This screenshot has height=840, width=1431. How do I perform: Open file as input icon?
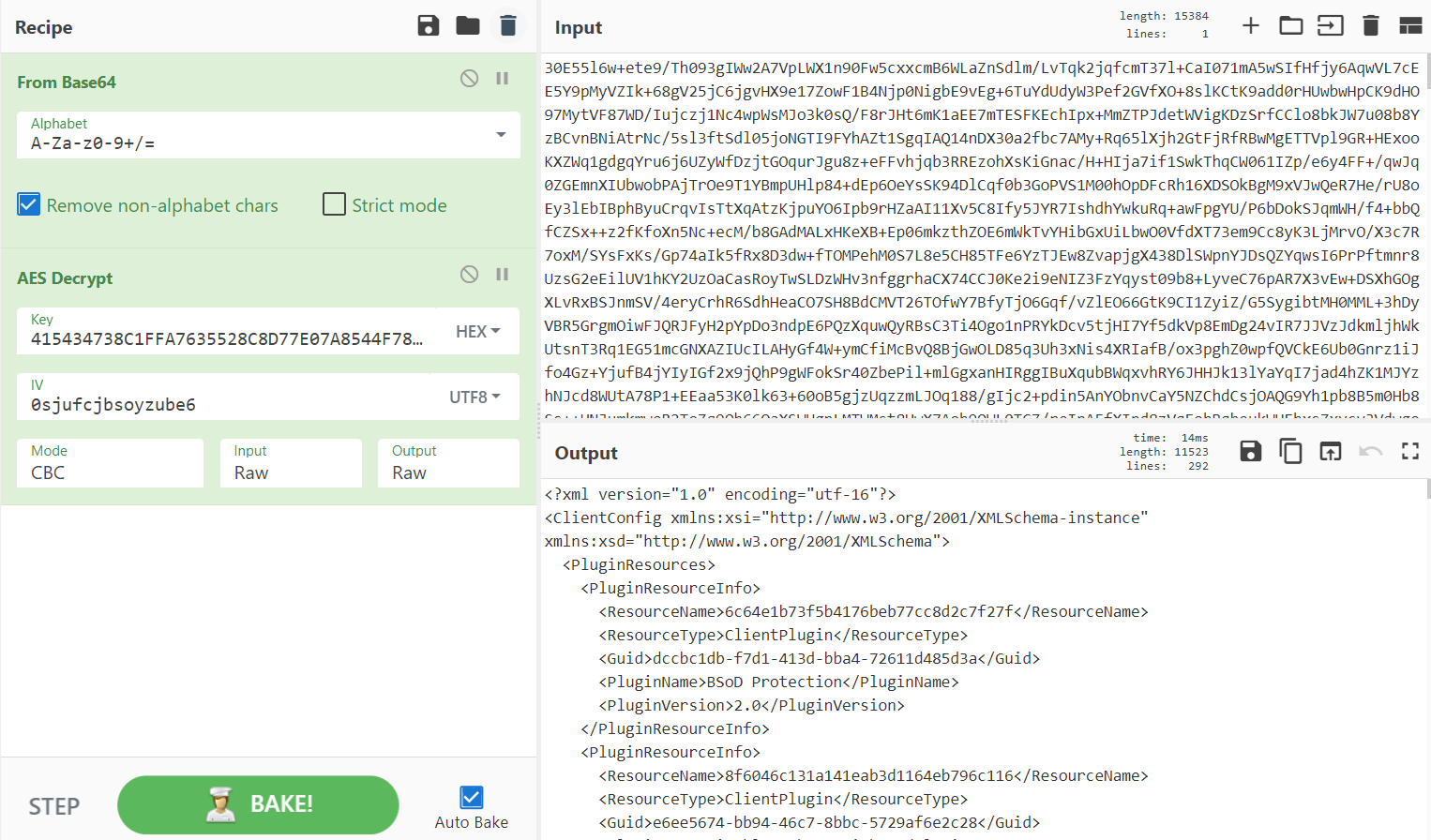point(1331,25)
